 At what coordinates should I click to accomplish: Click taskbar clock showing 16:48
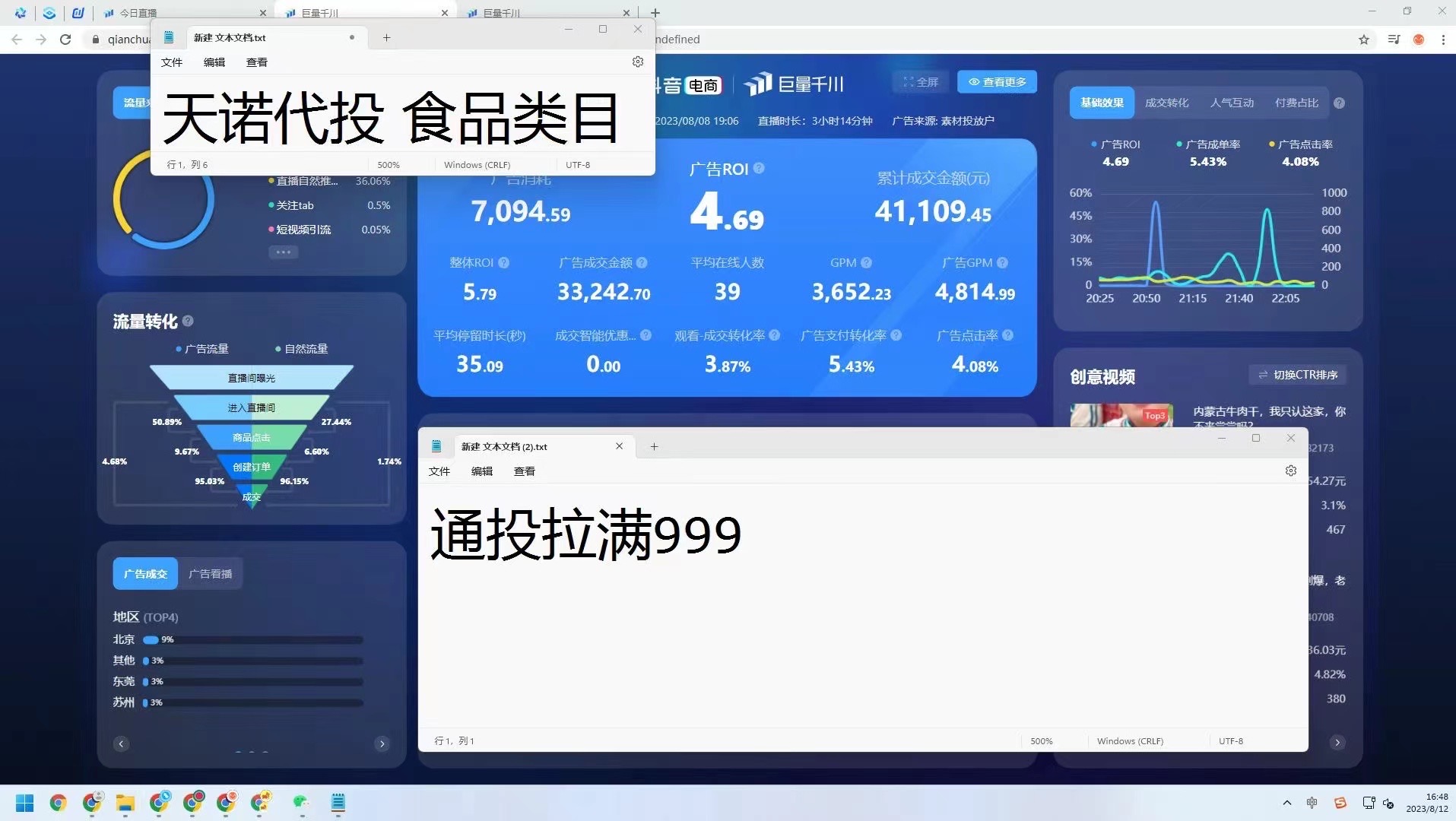[x=1427, y=803]
